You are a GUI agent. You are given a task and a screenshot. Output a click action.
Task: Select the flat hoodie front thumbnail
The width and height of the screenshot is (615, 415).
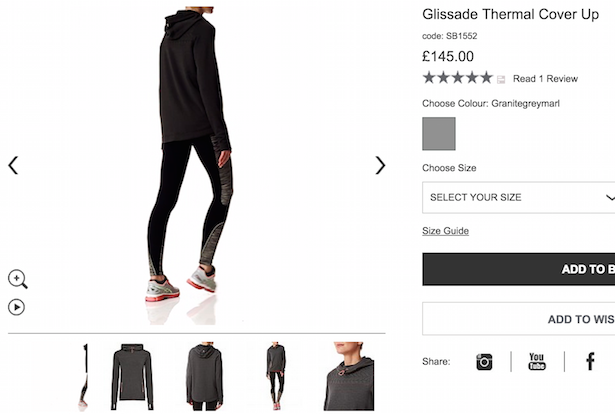click(132, 377)
